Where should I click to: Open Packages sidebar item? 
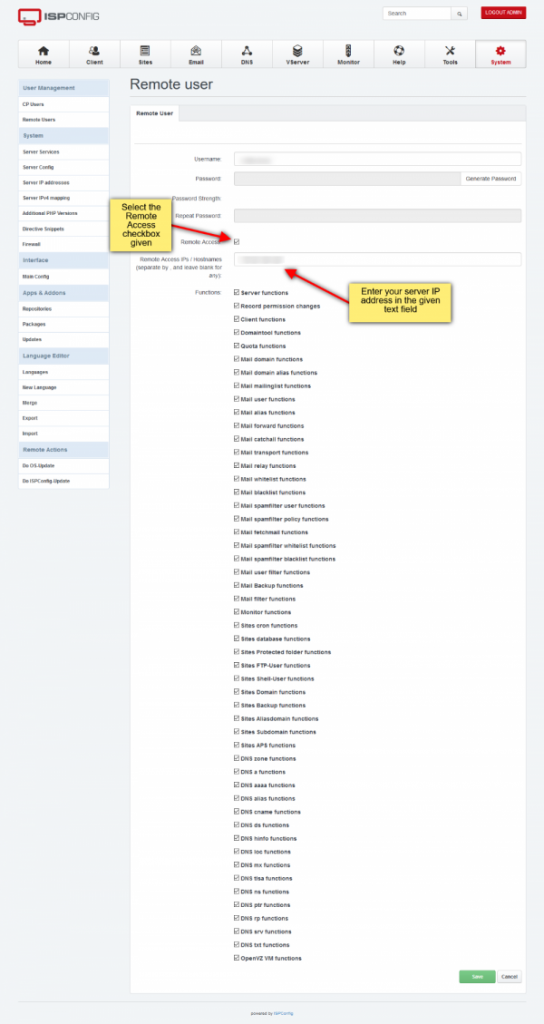point(63,324)
